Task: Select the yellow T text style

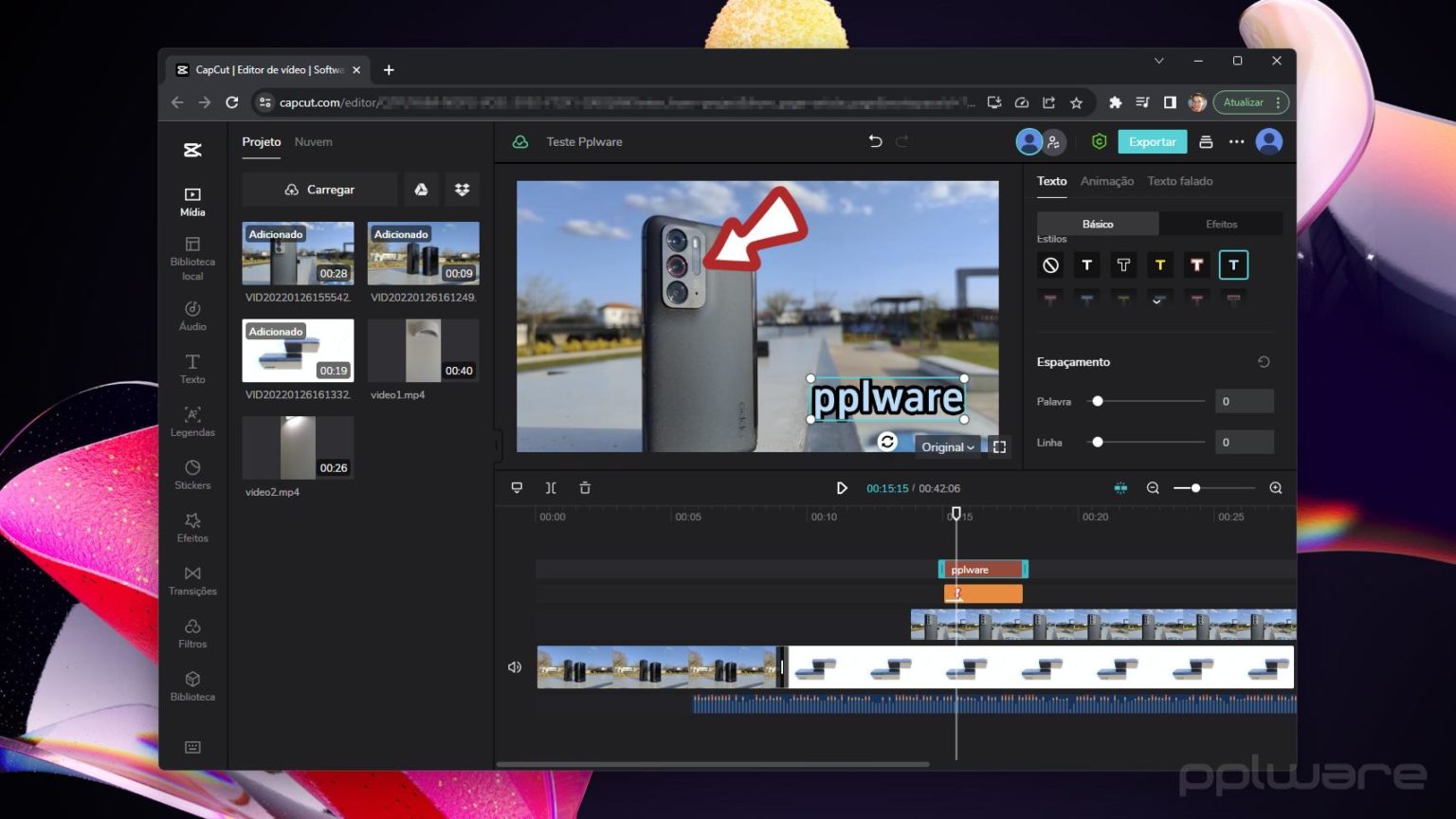Action: 1159,264
